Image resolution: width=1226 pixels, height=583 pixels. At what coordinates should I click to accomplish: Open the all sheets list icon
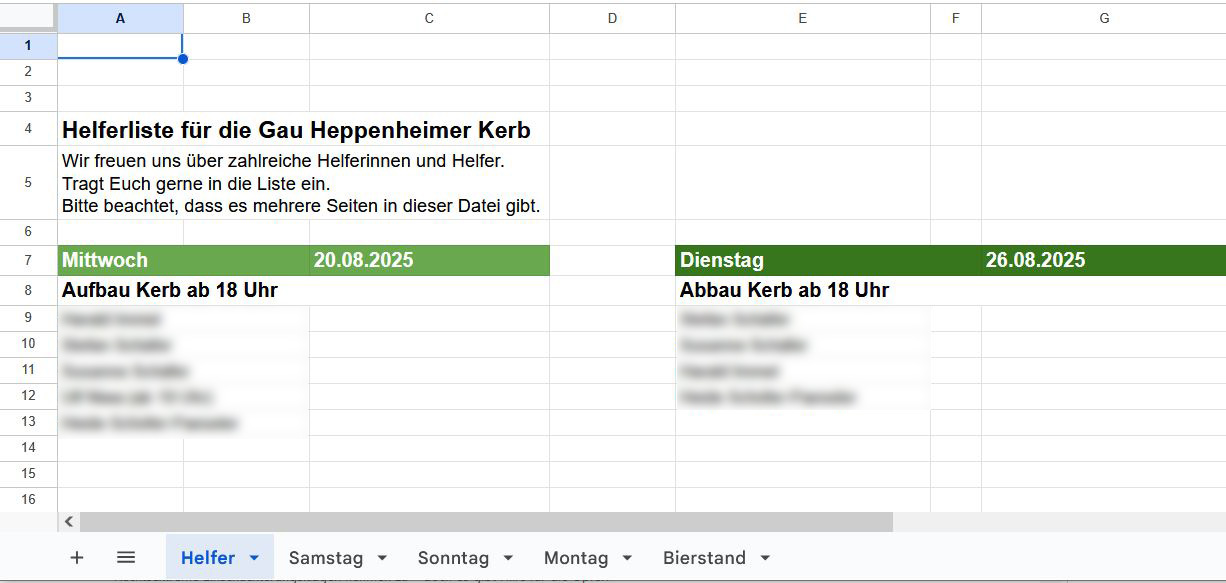tap(126, 558)
